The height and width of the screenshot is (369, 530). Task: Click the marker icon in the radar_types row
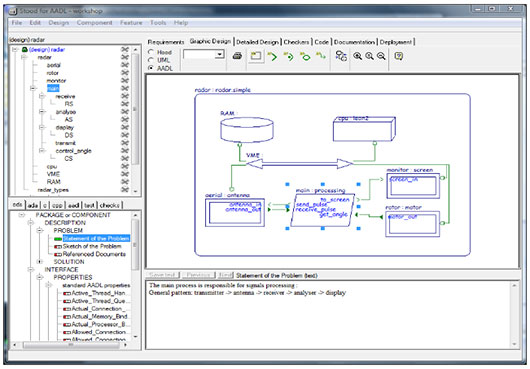tap(125, 190)
